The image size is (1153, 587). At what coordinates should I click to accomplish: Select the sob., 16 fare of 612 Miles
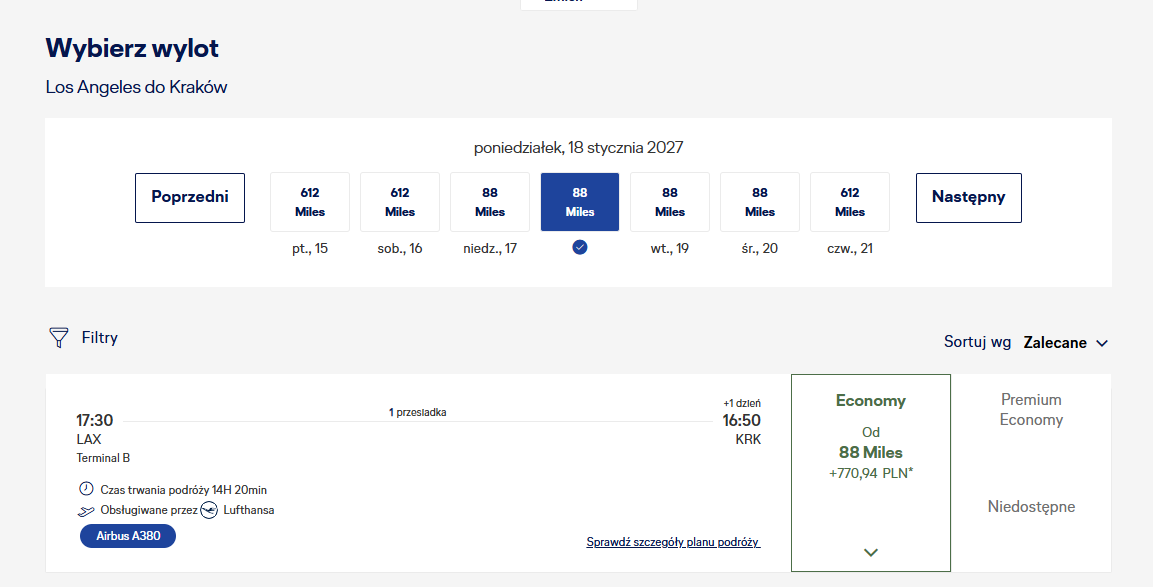coord(400,202)
